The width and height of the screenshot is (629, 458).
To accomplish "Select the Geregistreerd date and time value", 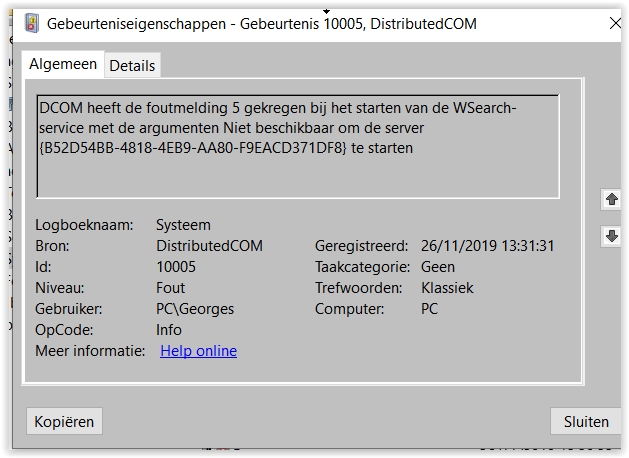I will click(487, 246).
